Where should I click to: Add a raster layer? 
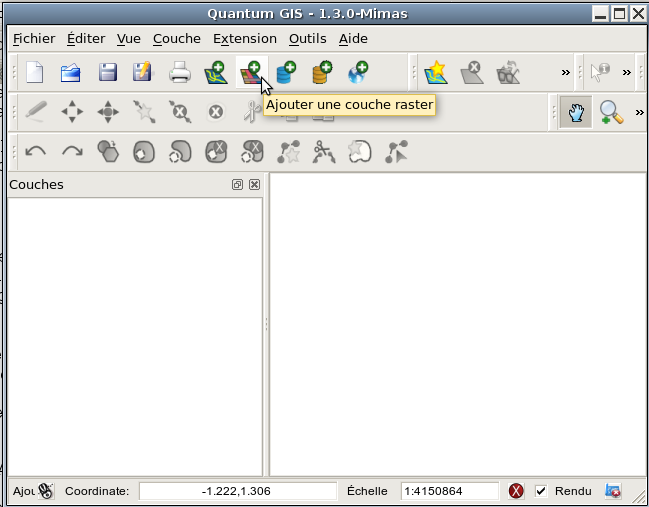coord(252,72)
